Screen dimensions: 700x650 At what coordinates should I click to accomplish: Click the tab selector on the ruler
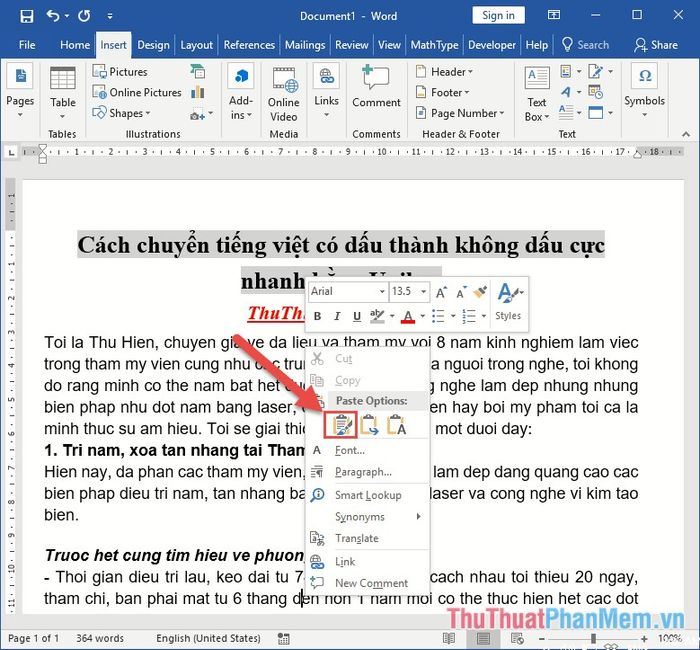(11, 152)
